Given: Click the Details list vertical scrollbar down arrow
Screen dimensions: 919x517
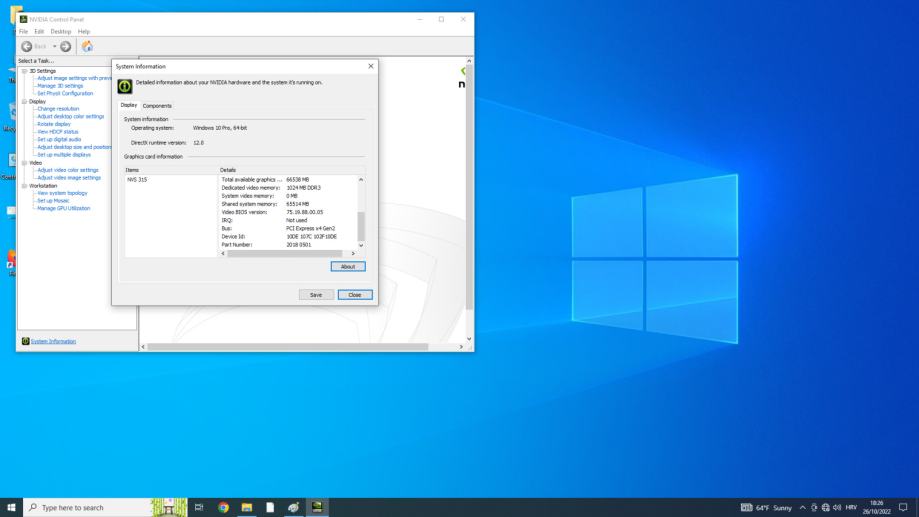Looking at the screenshot, I should (361, 245).
